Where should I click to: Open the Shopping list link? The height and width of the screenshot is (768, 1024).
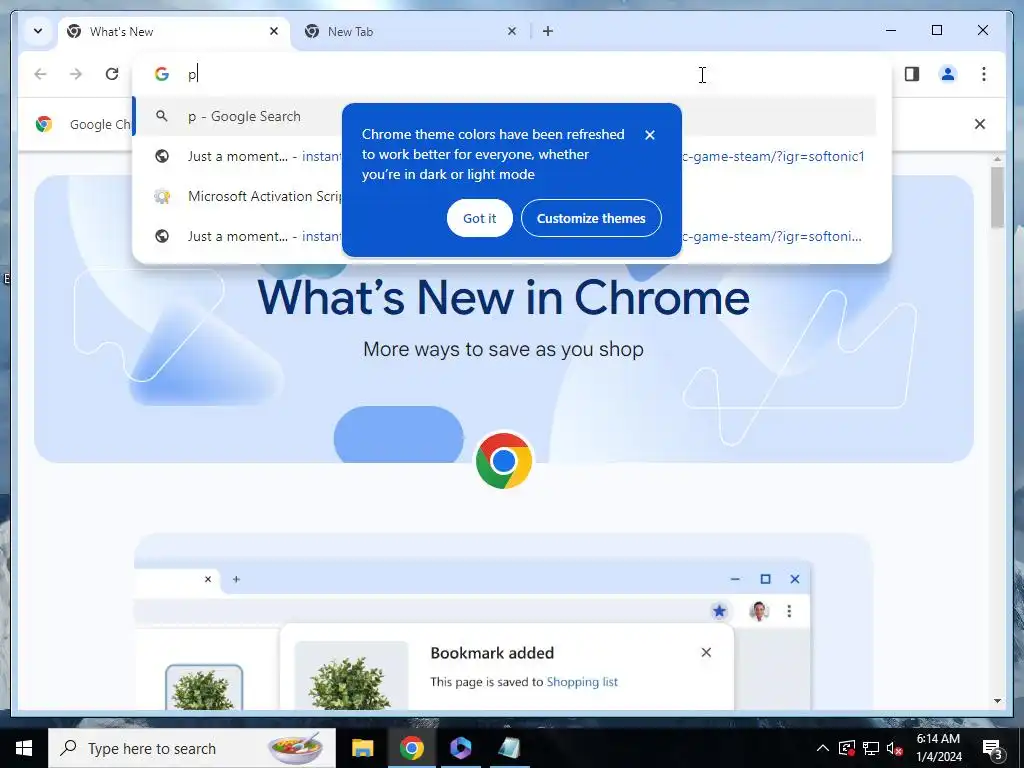[x=582, y=682]
